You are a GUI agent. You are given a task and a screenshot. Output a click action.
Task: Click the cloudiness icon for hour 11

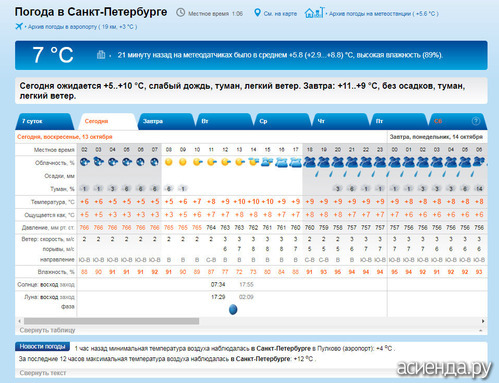(211, 162)
